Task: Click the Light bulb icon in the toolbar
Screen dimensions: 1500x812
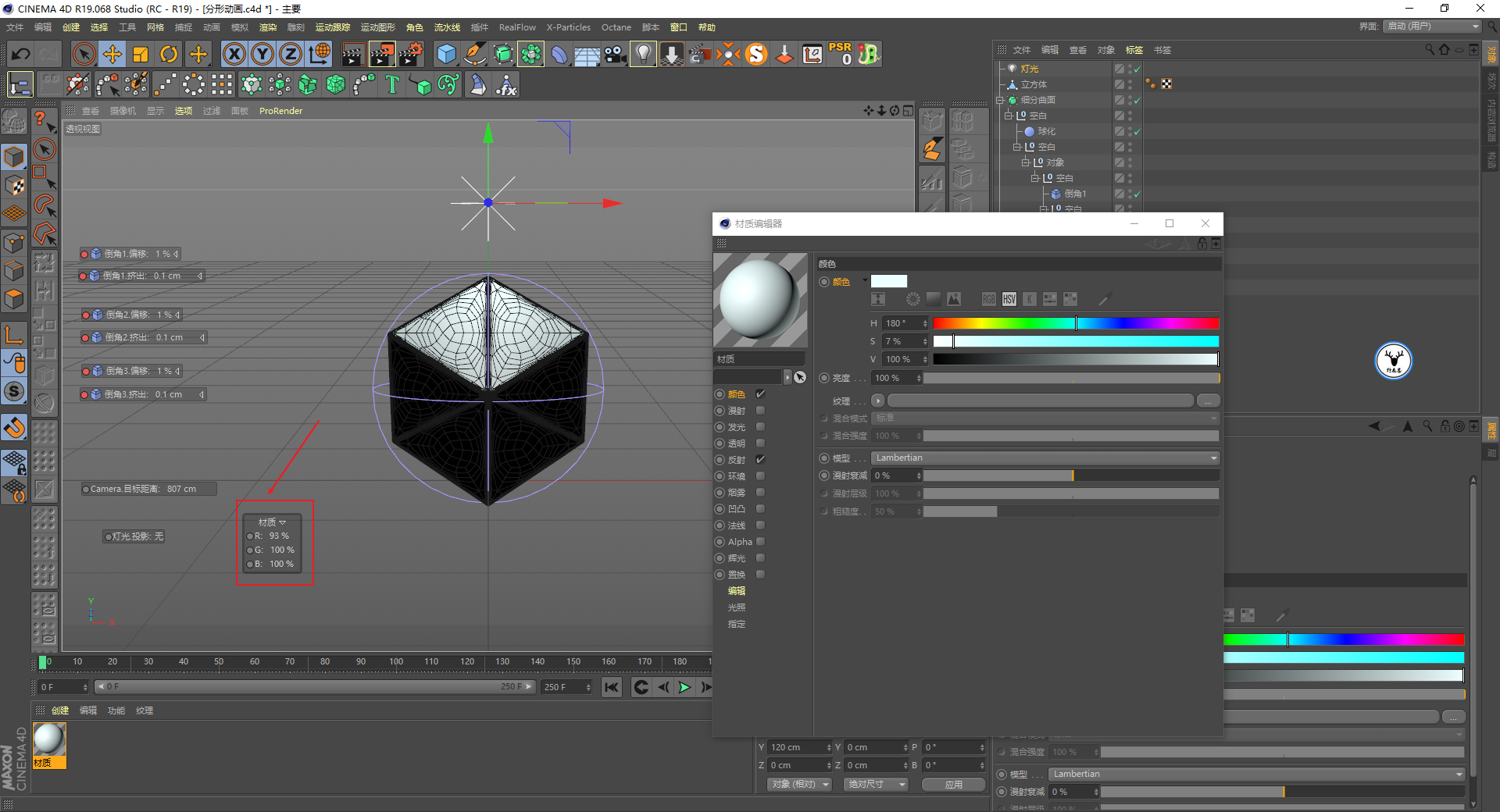Action: (643, 54)
